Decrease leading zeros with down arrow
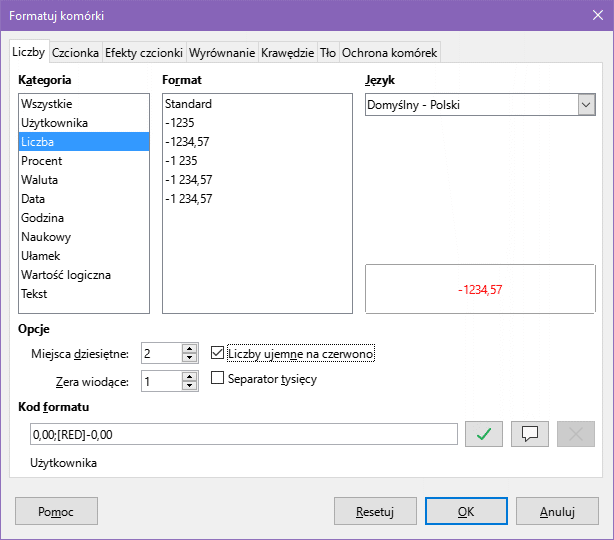The width and height of the screenshot is (614, 540). point(190,386)
